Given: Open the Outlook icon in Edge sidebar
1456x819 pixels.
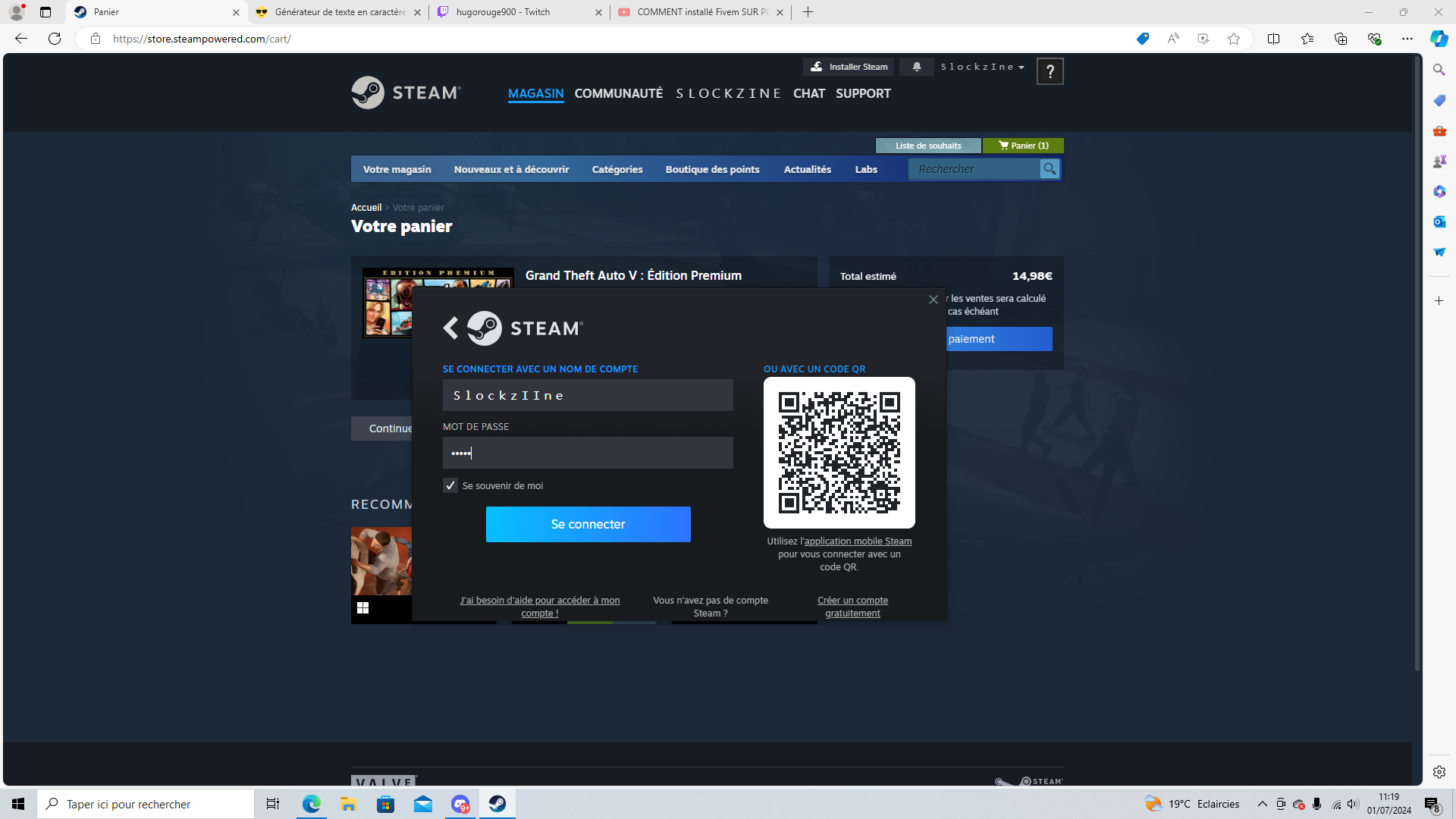Looking at the screenshot, I should coord(1439,221).
